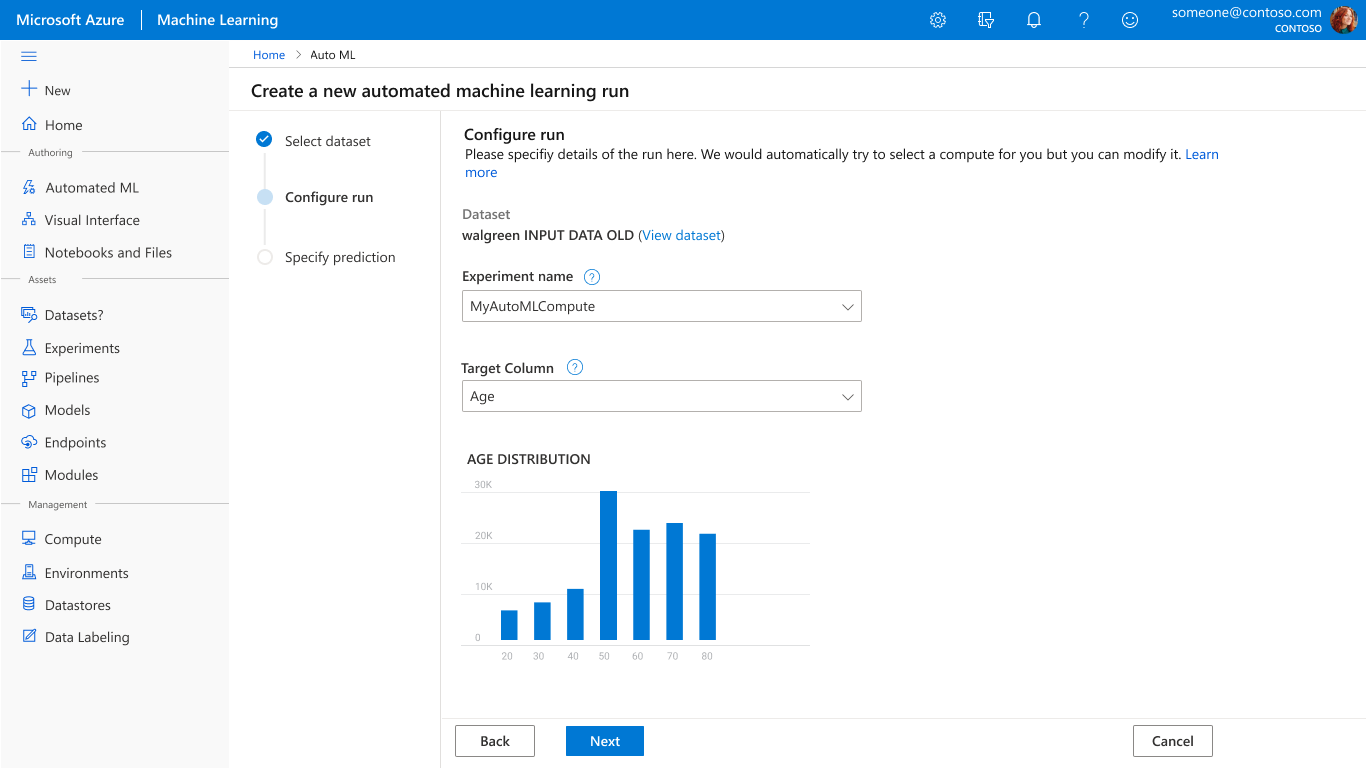This screenshot has width=1366, height=768.
Task: Open the Target Column dropdown
Action: (661, 396)
